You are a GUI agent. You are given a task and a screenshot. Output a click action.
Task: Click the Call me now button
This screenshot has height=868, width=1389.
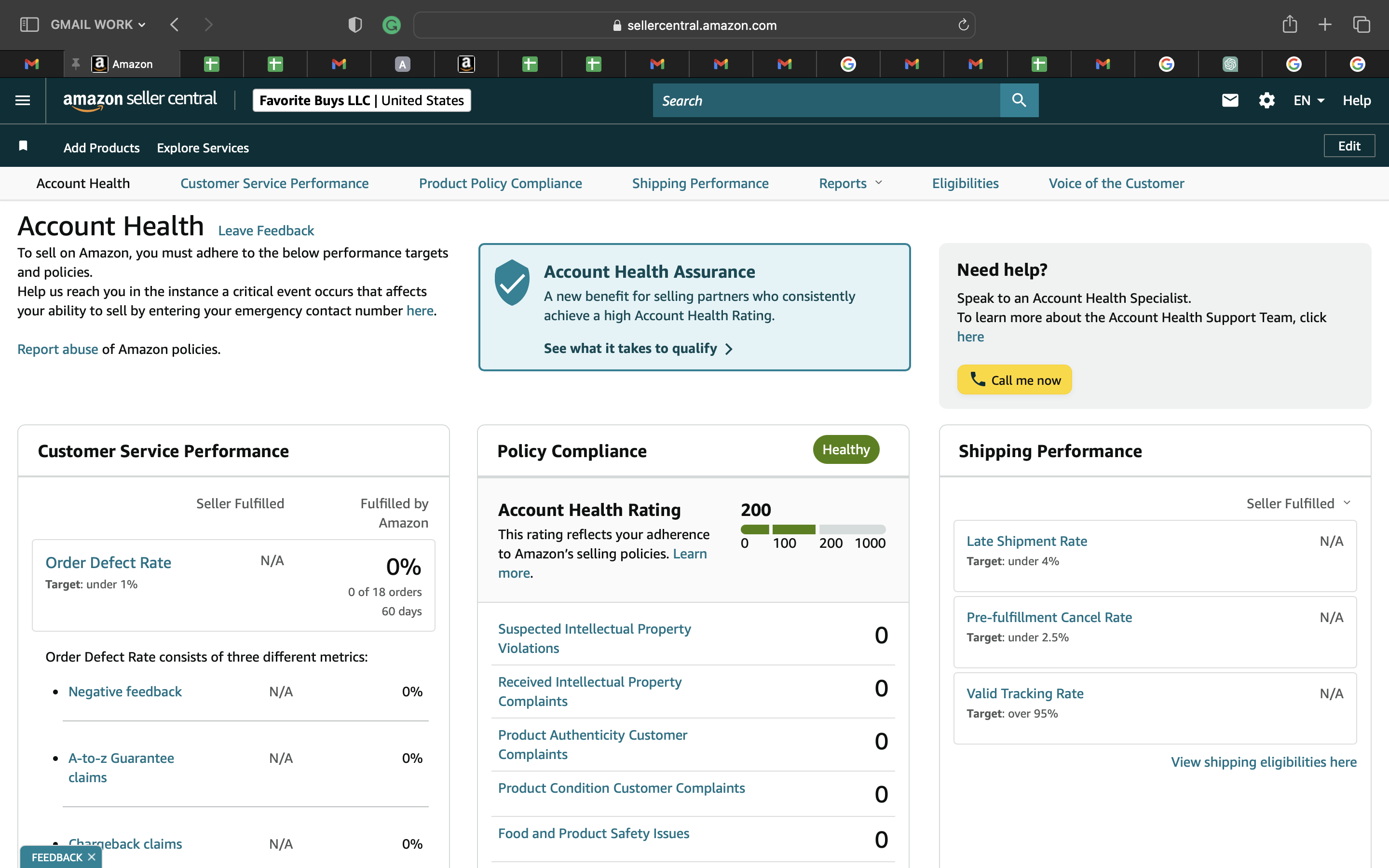point(1014,380)
